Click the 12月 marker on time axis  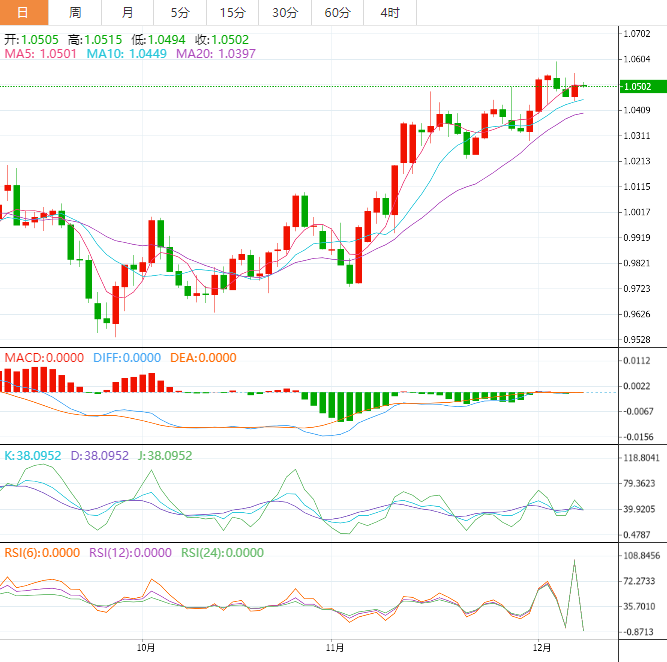[538, 647]
